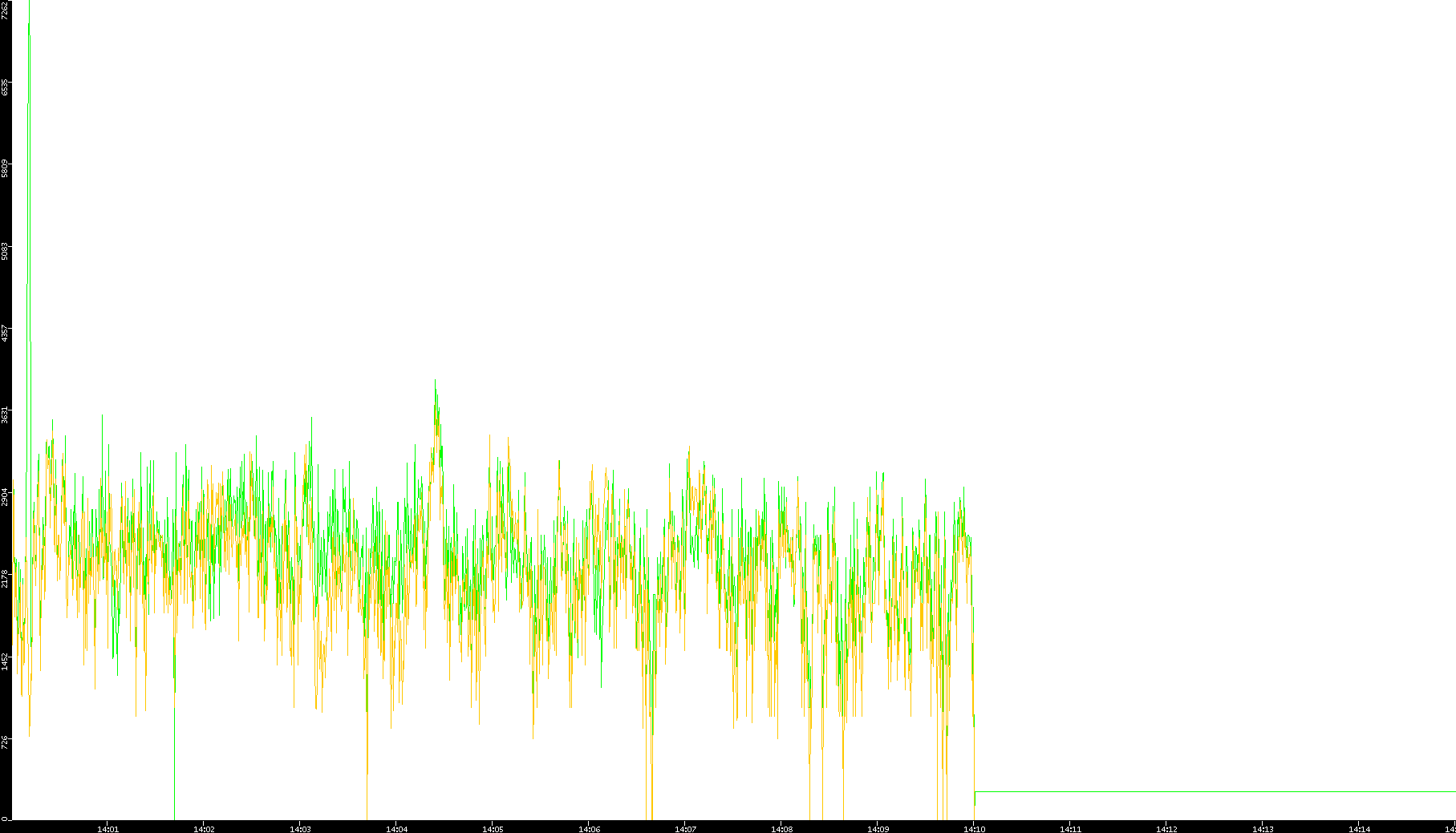The width and height of the screenshot is (1456, 833).
Task: Click the 2178 y-axis label
Action: 6,578
